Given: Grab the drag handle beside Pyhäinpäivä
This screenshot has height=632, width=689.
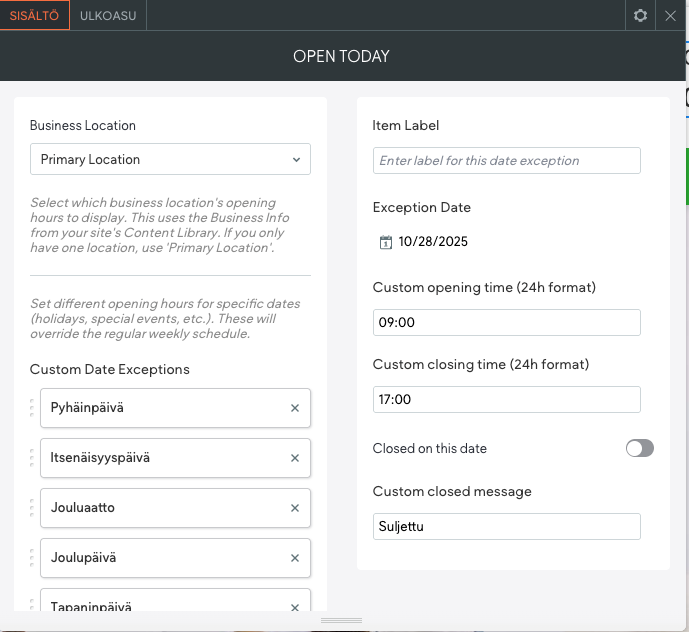Looking at the screenshot, I should 33,408.
